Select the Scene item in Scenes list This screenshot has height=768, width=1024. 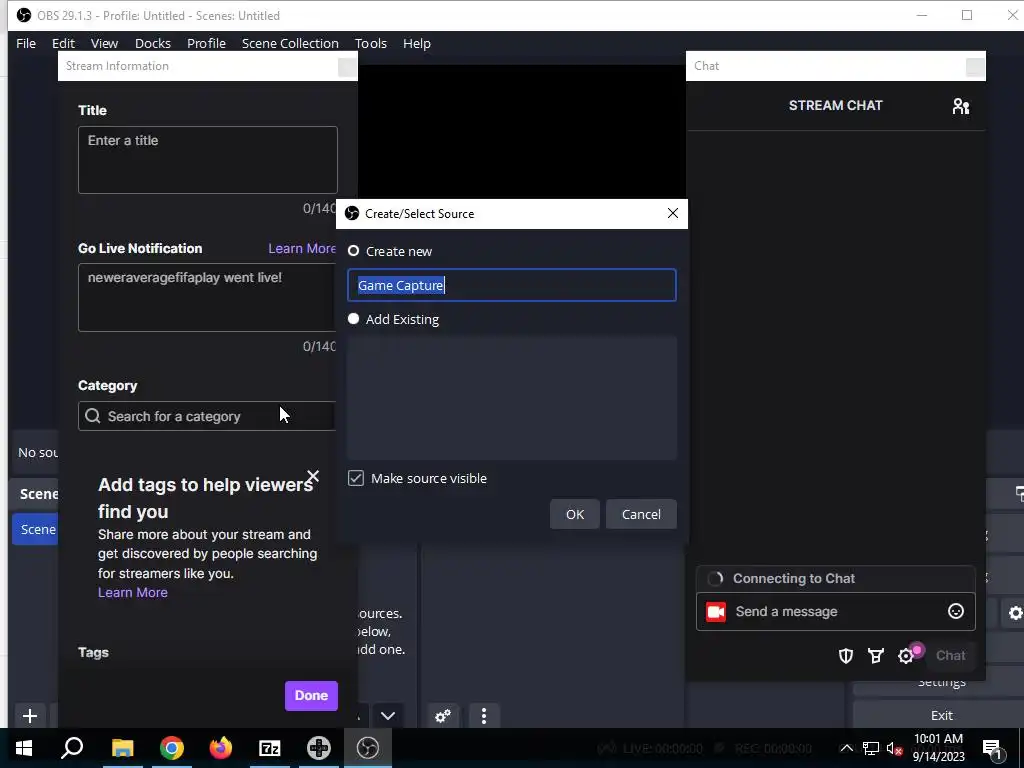[35, 529]
